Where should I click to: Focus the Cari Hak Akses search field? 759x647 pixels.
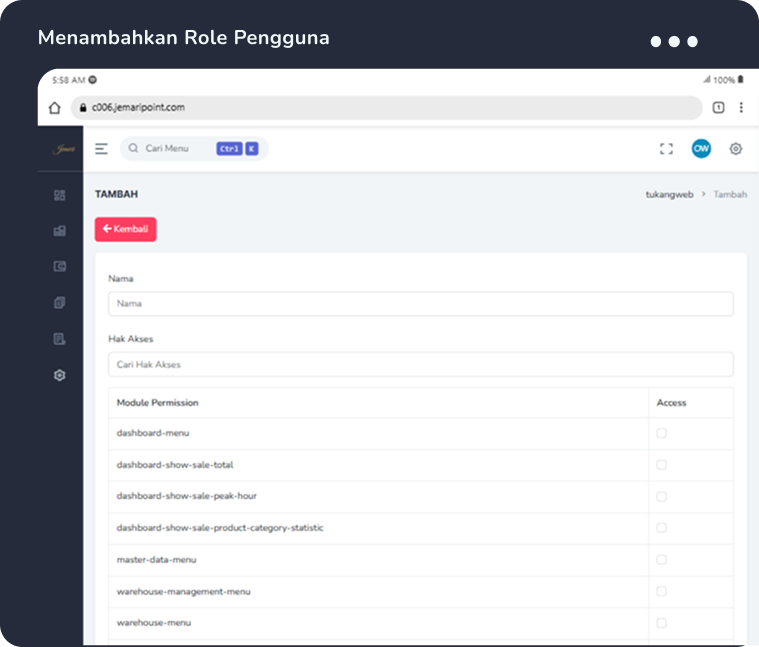(x=420, y=365)
